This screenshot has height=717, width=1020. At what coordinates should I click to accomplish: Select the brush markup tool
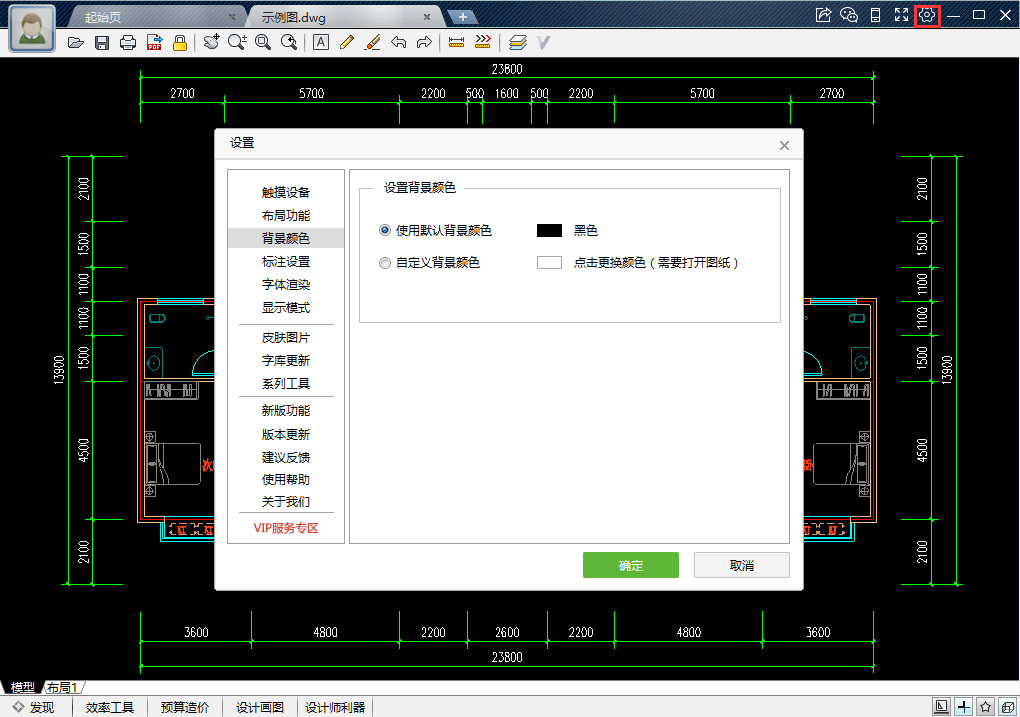pos(373,42)
